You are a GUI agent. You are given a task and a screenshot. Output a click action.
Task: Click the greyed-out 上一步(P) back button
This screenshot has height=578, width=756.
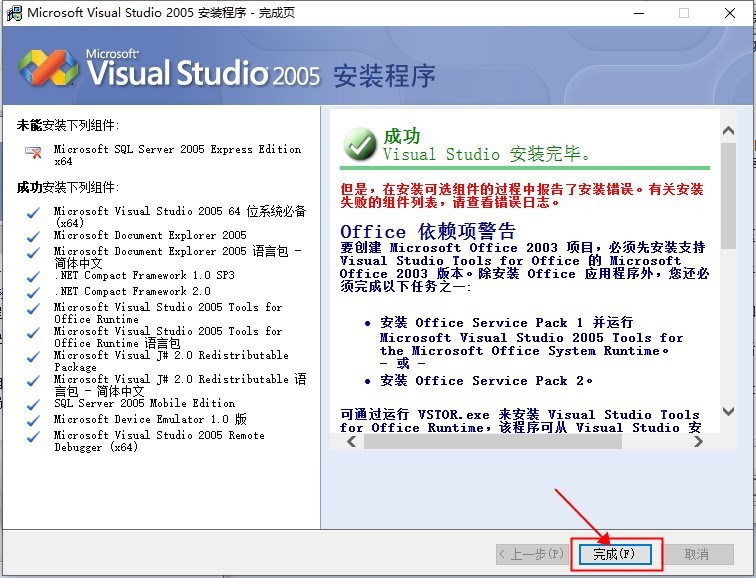coord(531,554)
